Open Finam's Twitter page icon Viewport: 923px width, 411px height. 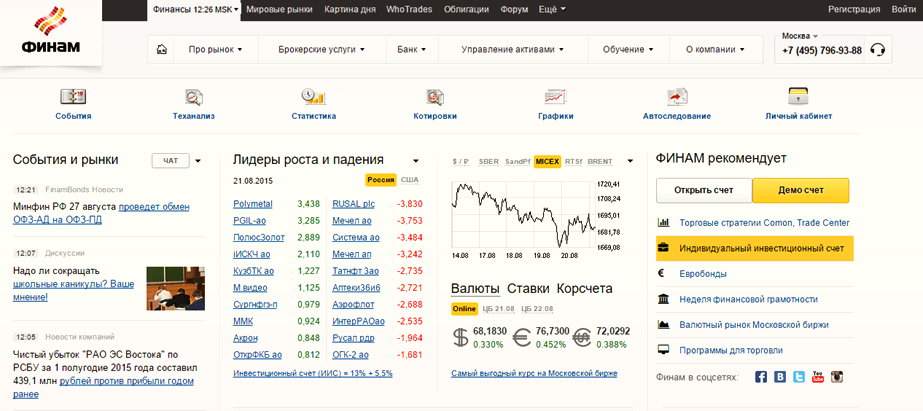[799, 377]
